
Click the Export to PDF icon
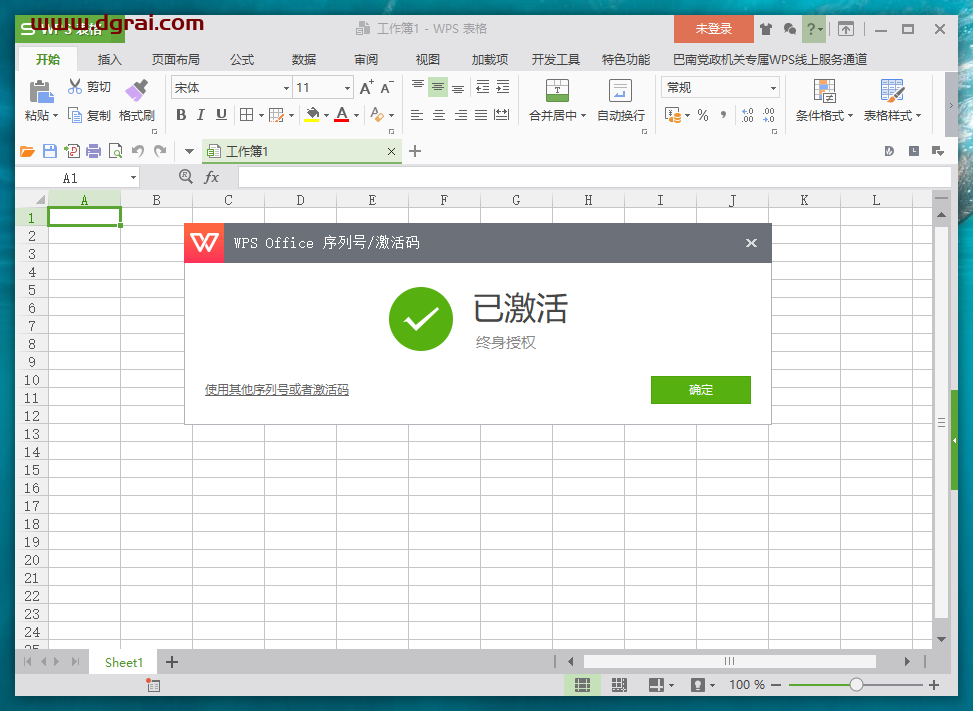pyautogui.click(x=71, y=150)
